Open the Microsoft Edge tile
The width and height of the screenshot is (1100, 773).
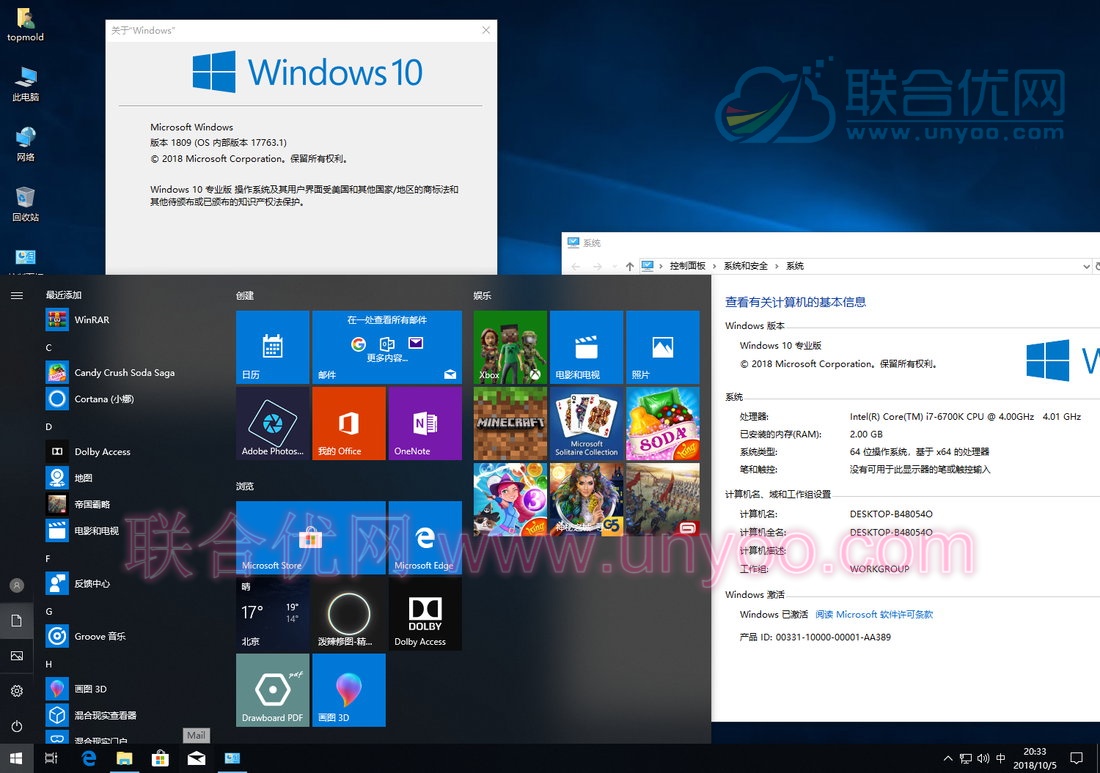pyautogui.click(x=425, y=537)
